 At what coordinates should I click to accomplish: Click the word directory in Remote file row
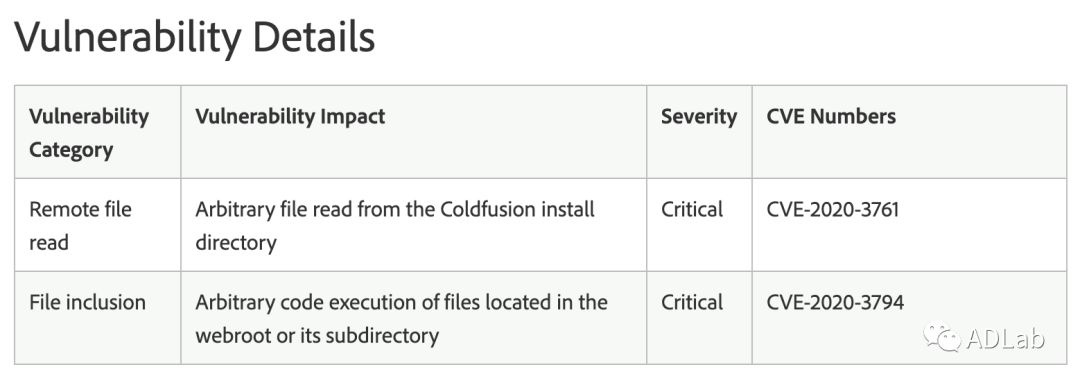[x=236, y=243]
